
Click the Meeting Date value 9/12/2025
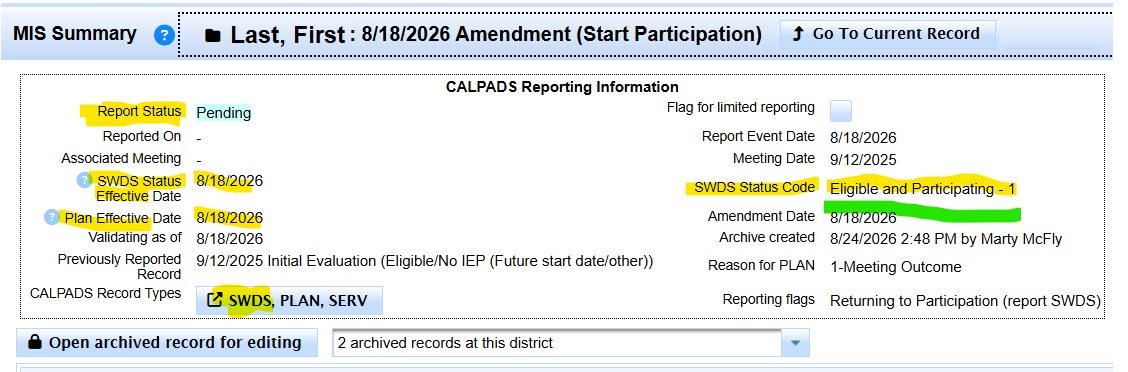[x=863, y=160]
